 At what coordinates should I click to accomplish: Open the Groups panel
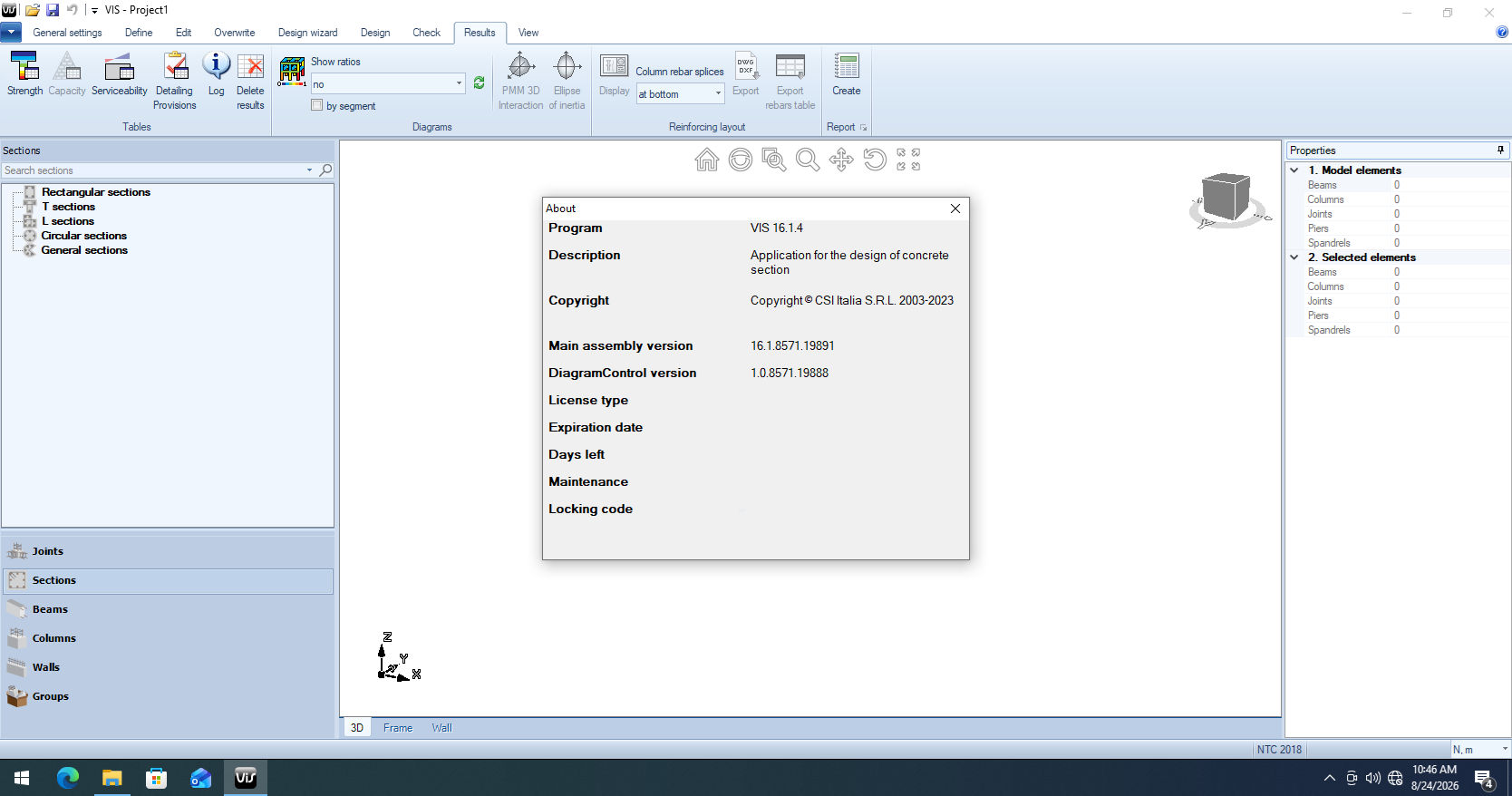pyautogui.click(x=168, y=696)
